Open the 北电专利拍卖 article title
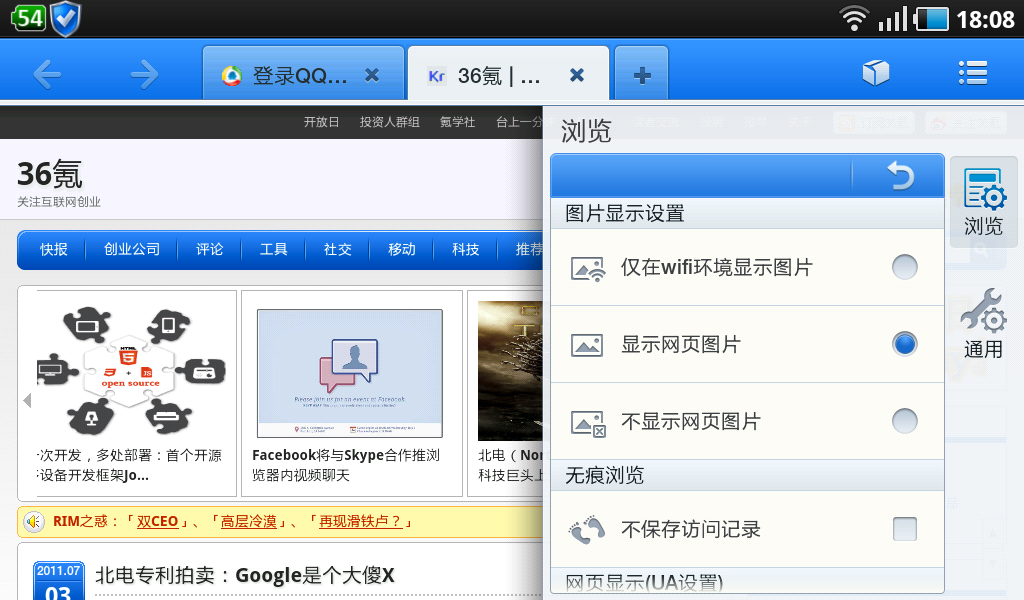The width and height of the screenshot is (1024, 600). (x=245, y=575)
